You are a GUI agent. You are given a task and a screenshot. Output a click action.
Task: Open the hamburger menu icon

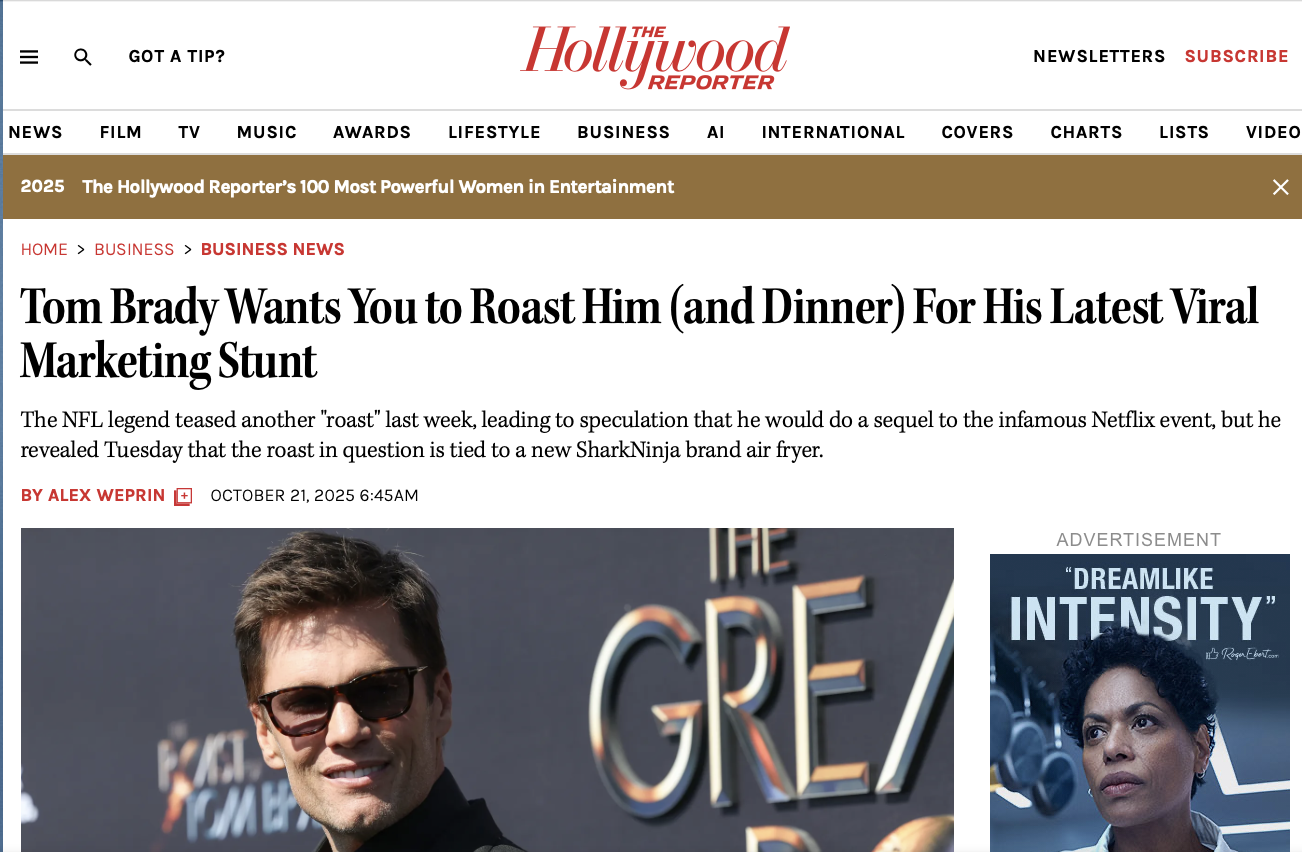point(29,57)
